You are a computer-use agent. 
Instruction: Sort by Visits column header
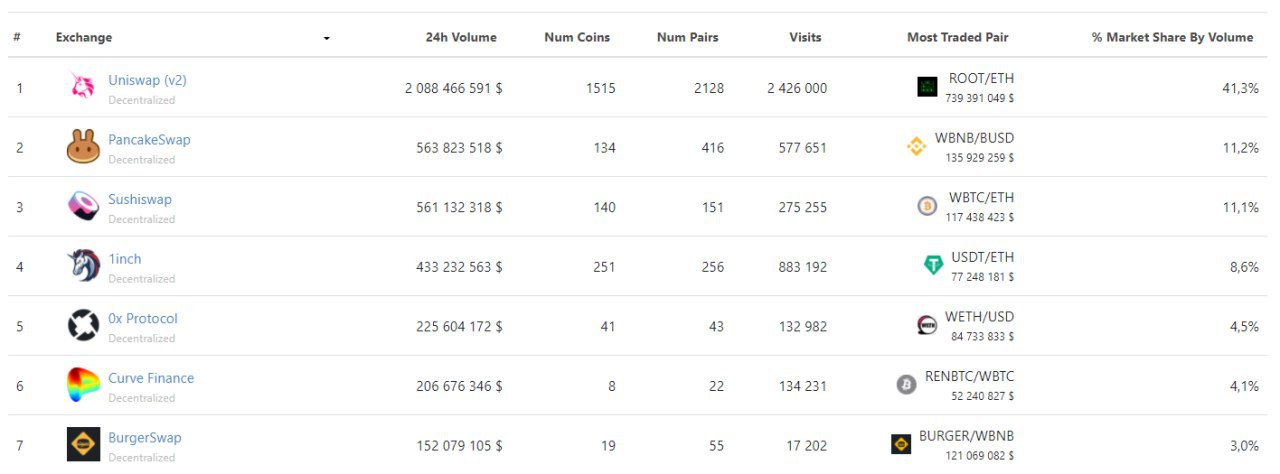[x=804, y=37]
